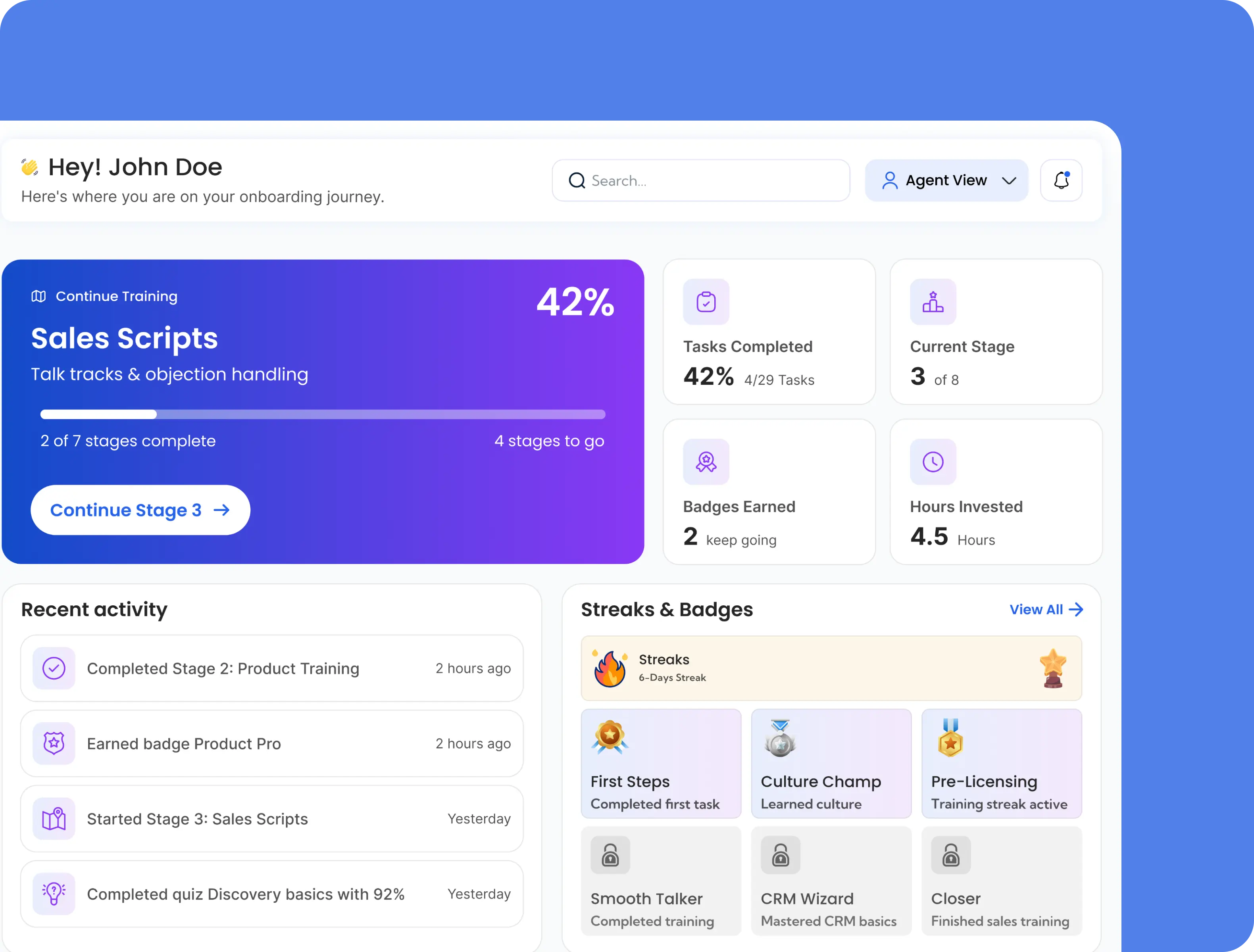Viewport: 1254px width, 952px height.
Task: Click the Continue Training book icon
Action: [x=38, y=296]
